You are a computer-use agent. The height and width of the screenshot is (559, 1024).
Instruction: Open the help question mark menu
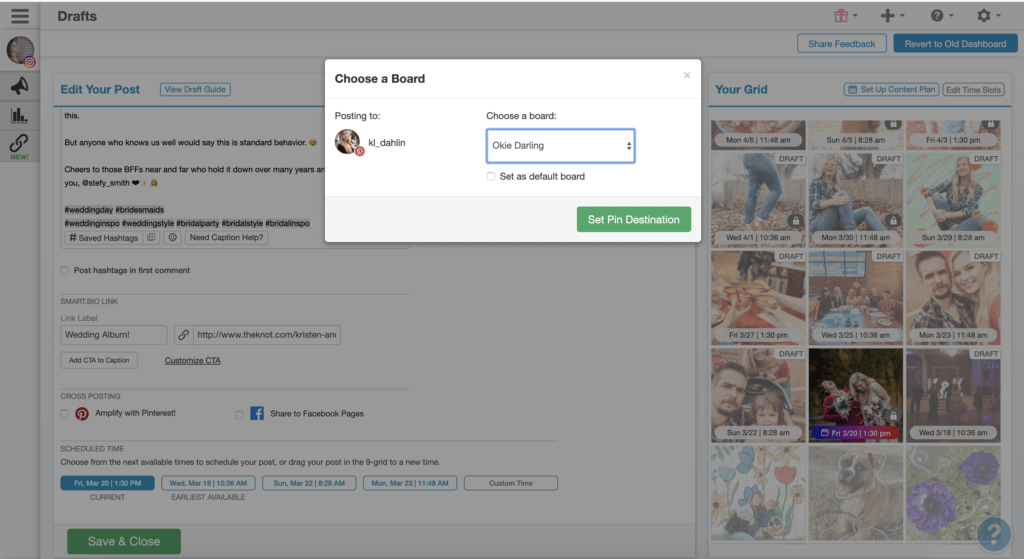[940, 16]
